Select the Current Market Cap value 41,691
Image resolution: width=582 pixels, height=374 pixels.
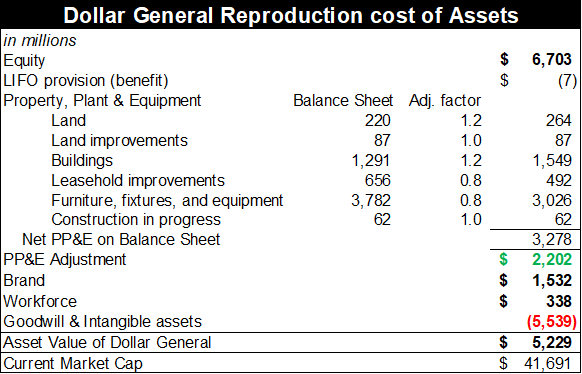click(548, 364)
